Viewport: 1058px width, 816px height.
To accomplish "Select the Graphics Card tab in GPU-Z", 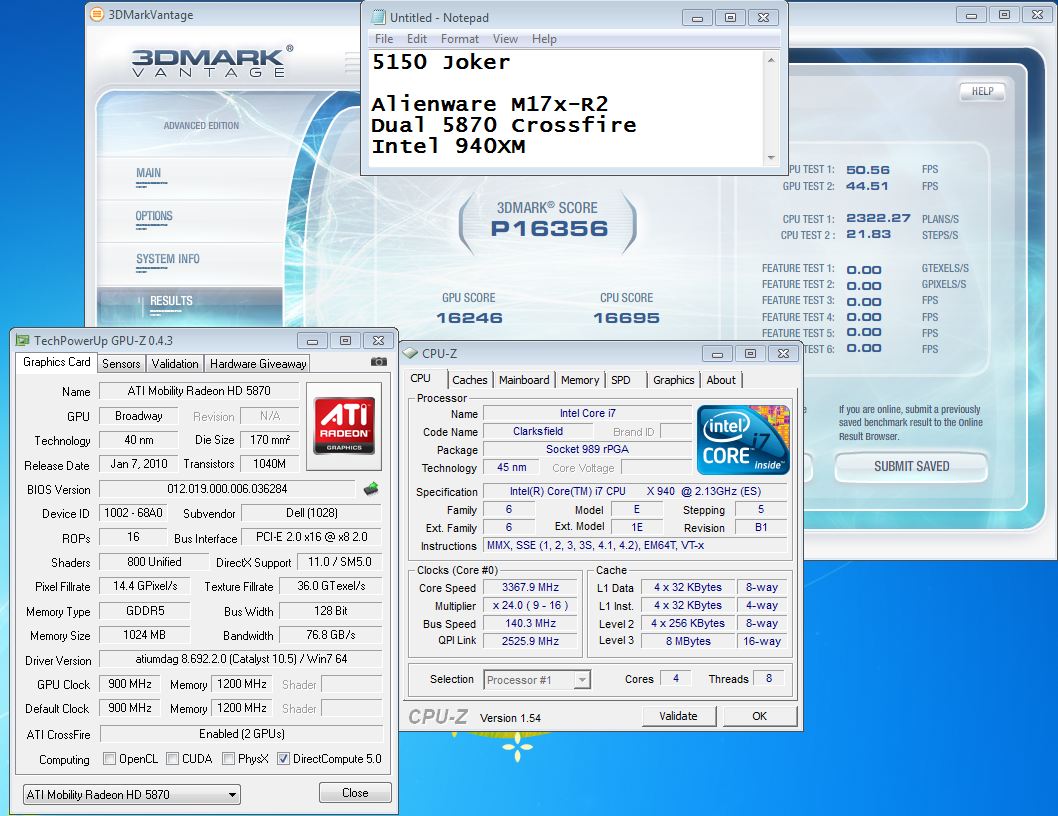I will [57, 362].
